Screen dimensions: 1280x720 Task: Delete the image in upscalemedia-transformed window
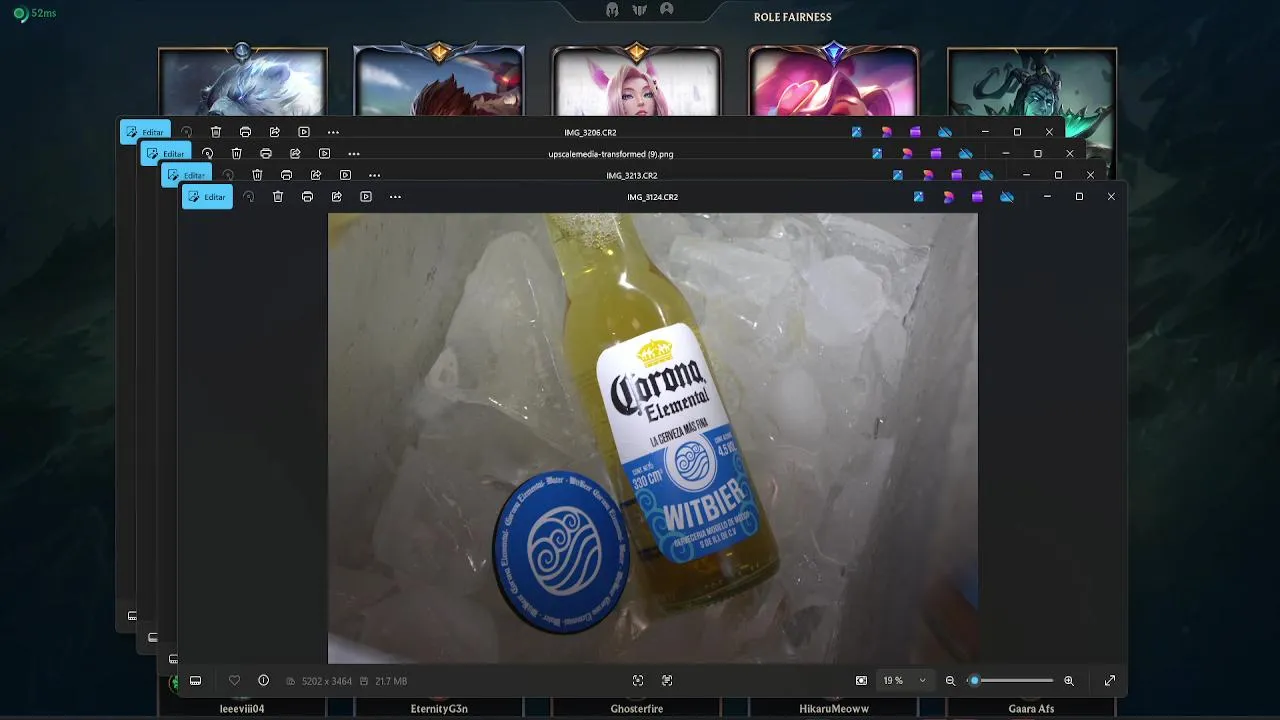(x=237, y=154)
